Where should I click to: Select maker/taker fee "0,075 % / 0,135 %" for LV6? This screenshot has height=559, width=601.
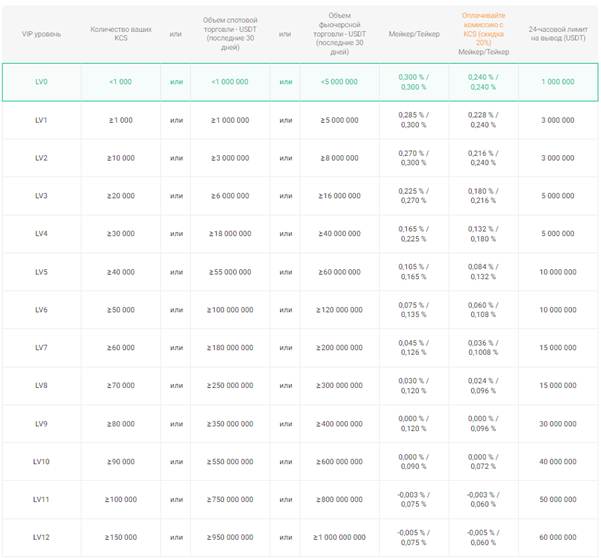click(x=414, y=310)
